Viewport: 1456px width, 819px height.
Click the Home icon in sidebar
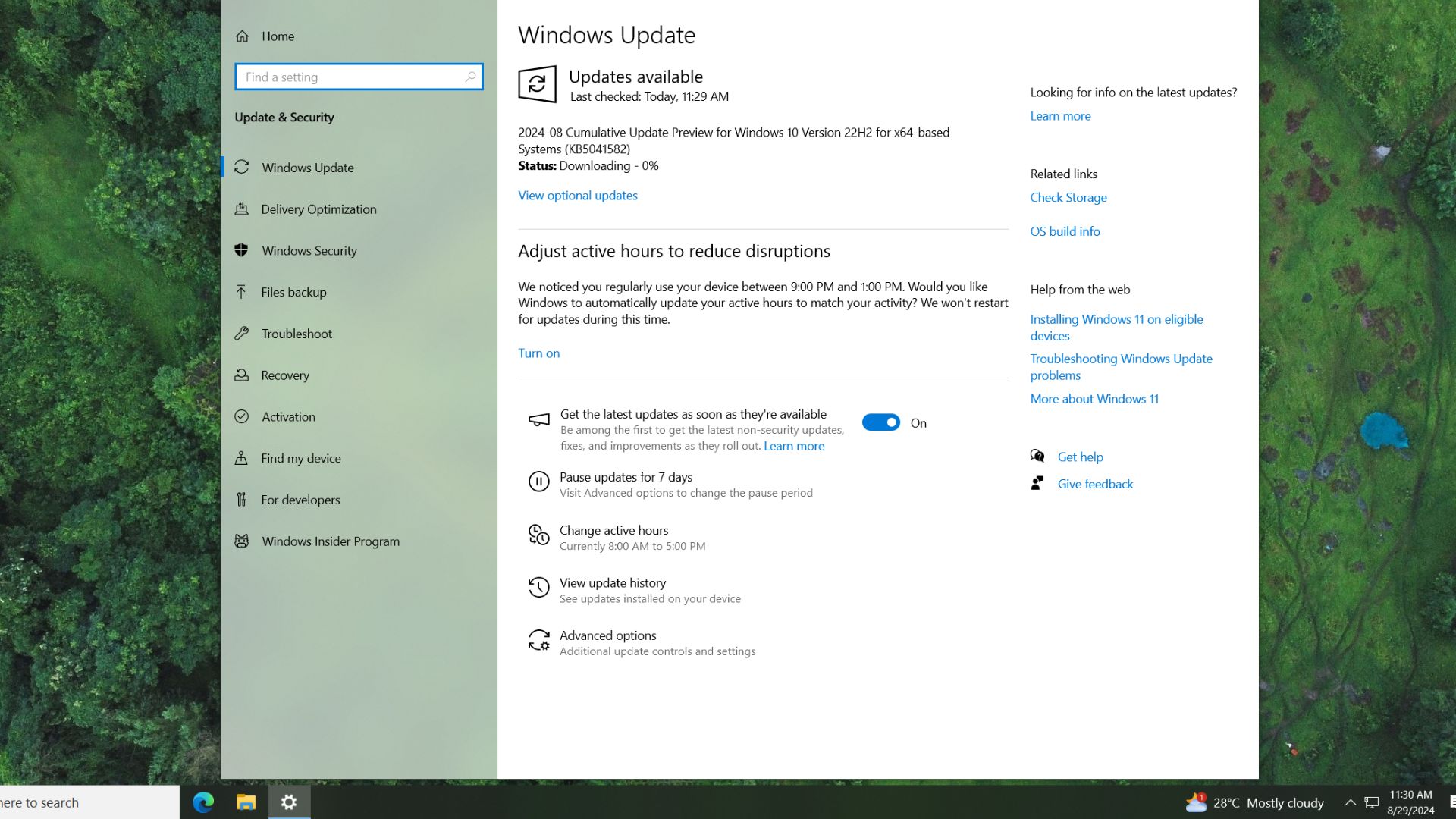pos(242,36)
